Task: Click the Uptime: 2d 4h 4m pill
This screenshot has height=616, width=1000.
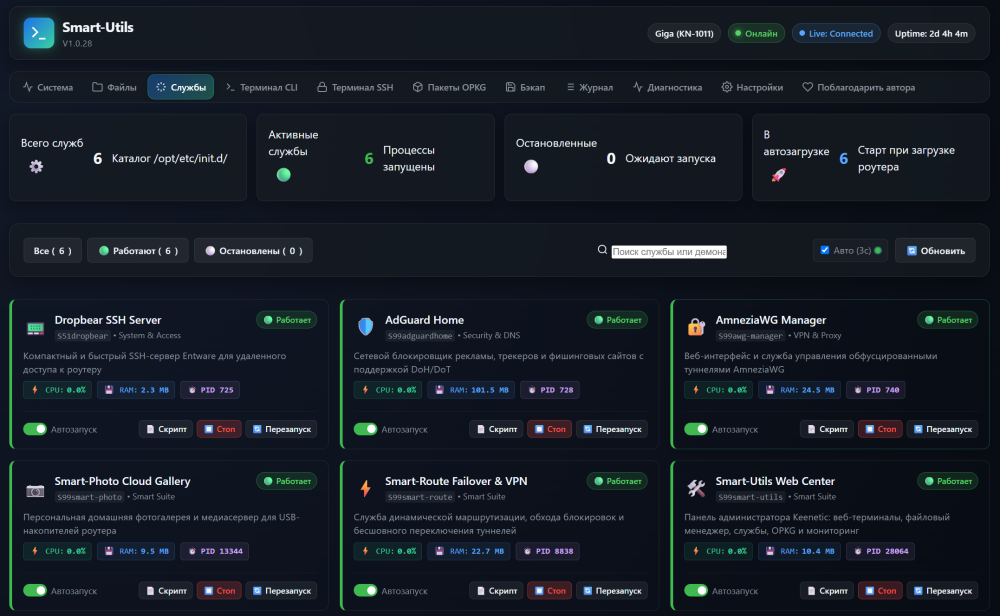Action: 931,33
